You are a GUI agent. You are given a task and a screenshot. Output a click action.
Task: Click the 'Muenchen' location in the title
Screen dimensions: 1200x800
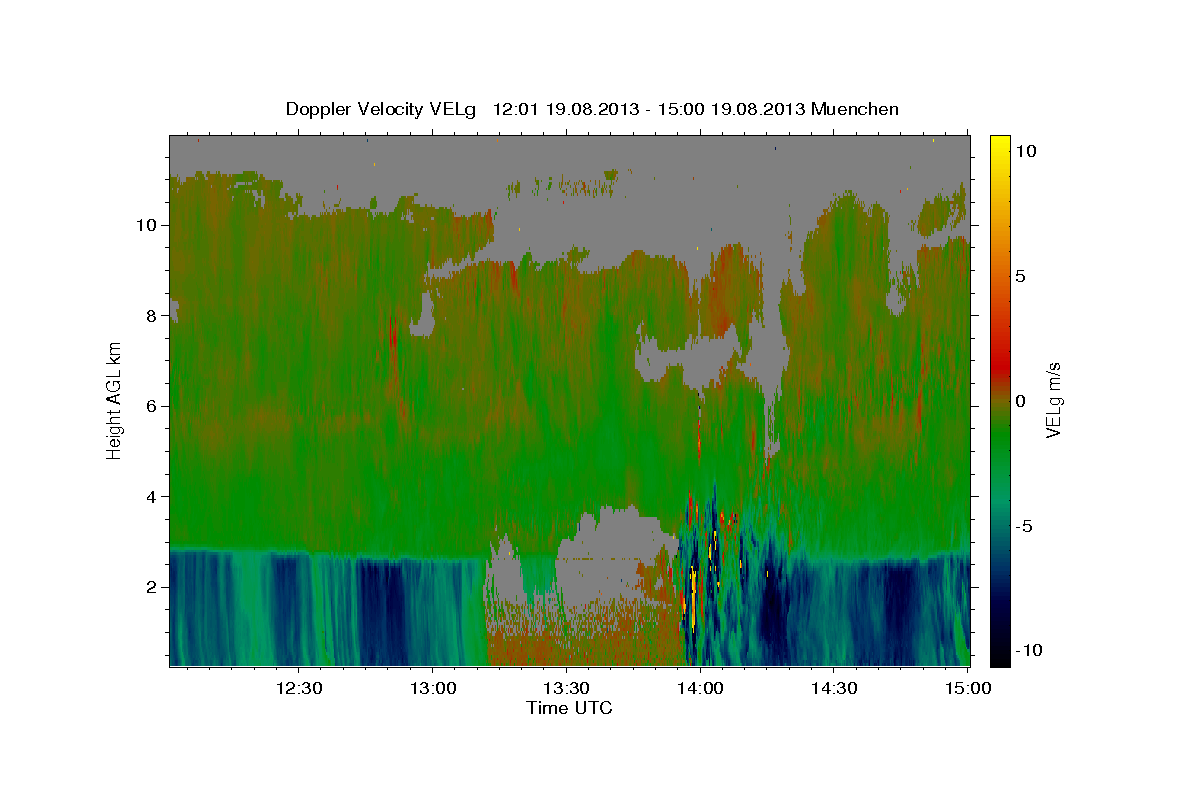855,109
